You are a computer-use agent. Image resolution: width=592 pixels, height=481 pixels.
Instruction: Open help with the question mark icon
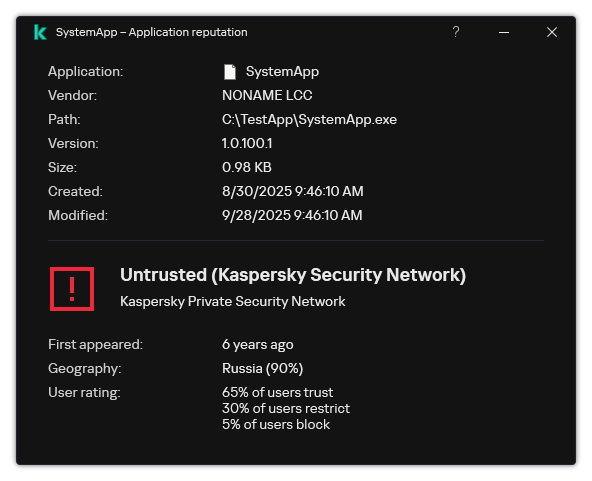pos(456,32)
